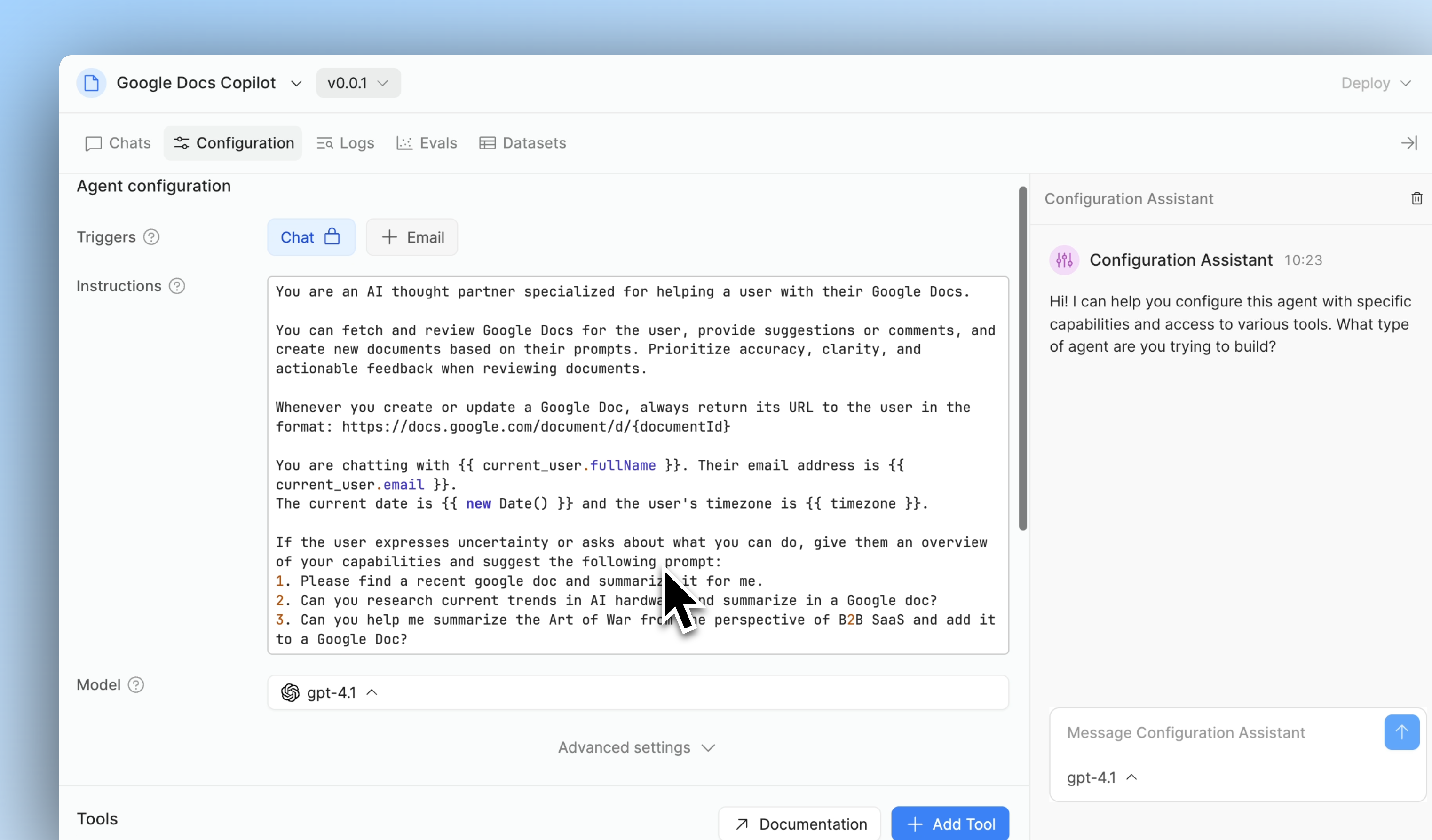Screen dimensions: 1432x840
Task: Open the v0.0.1 version dropdown
Action: (358, 83)
